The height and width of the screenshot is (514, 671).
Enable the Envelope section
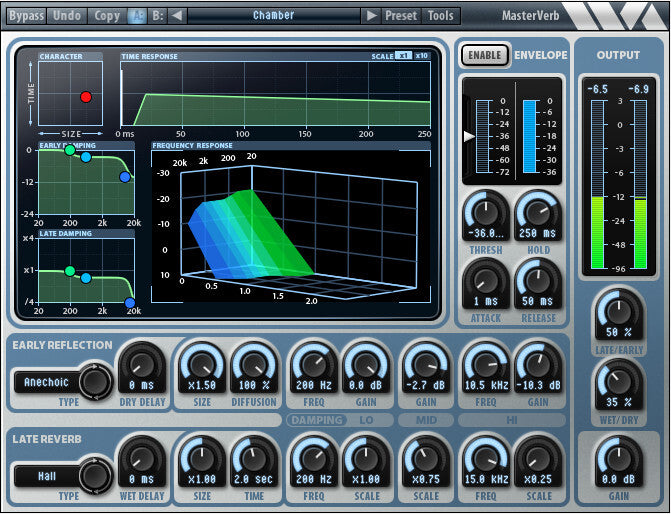point(484,55)
